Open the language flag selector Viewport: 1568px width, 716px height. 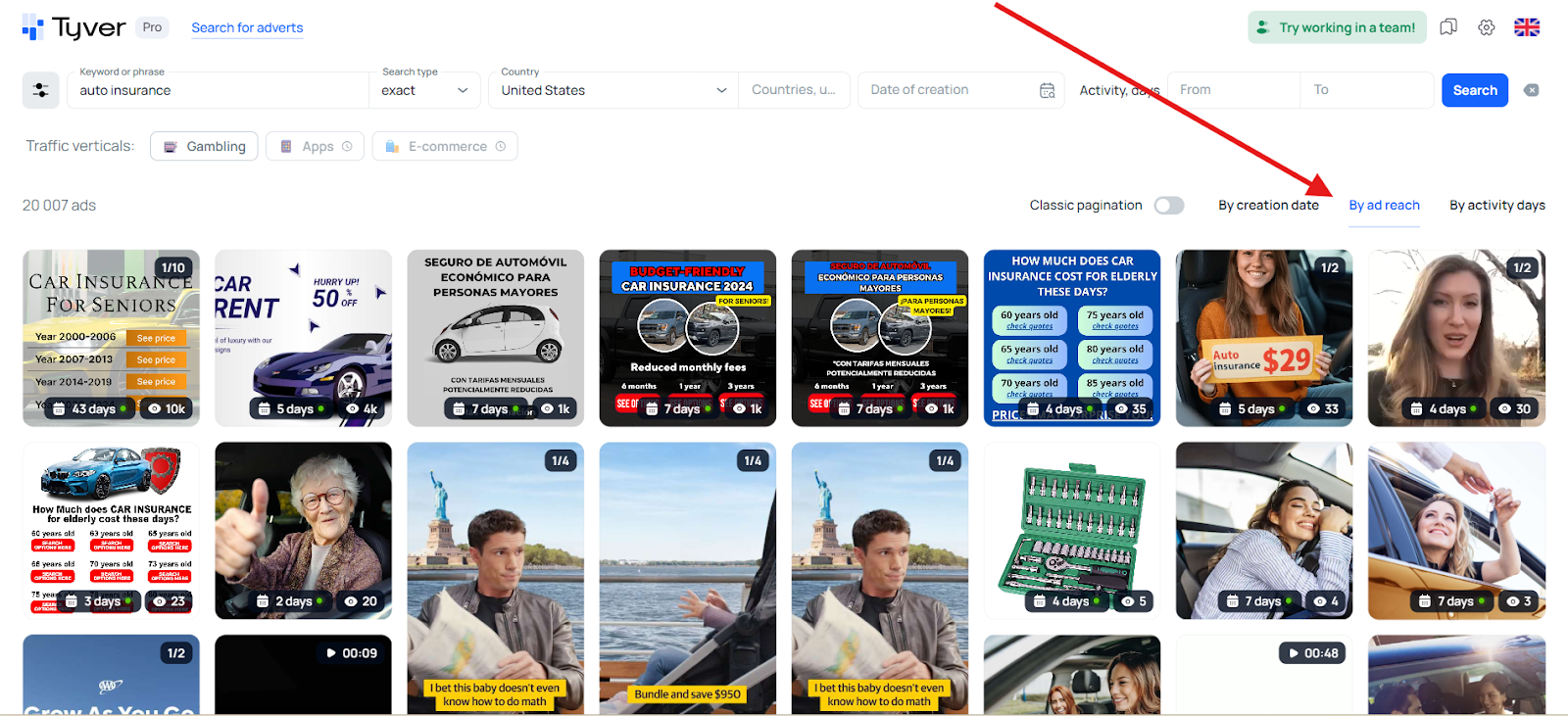point(1526,27)
